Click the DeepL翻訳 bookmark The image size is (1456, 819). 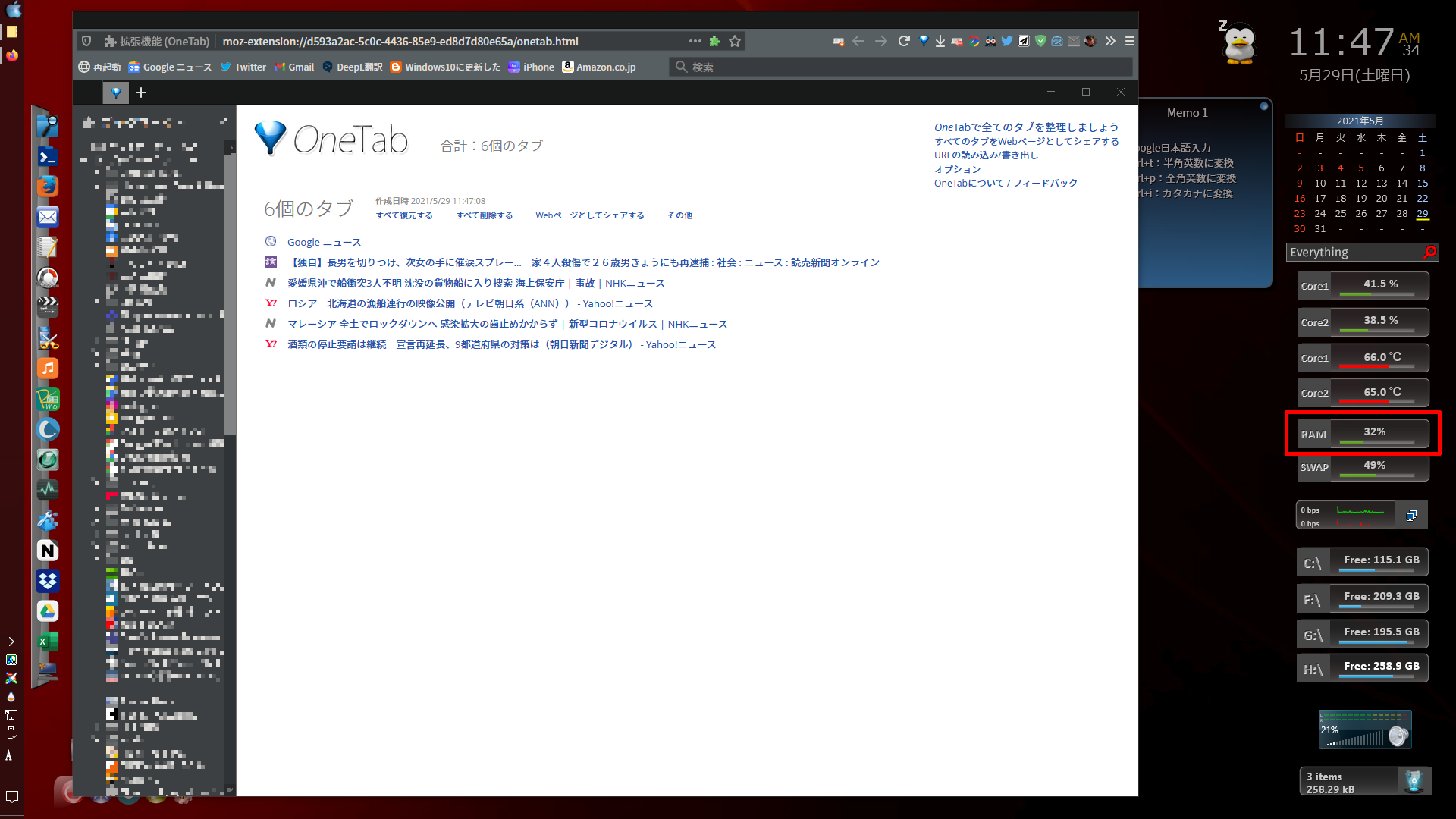click(353, 67)
